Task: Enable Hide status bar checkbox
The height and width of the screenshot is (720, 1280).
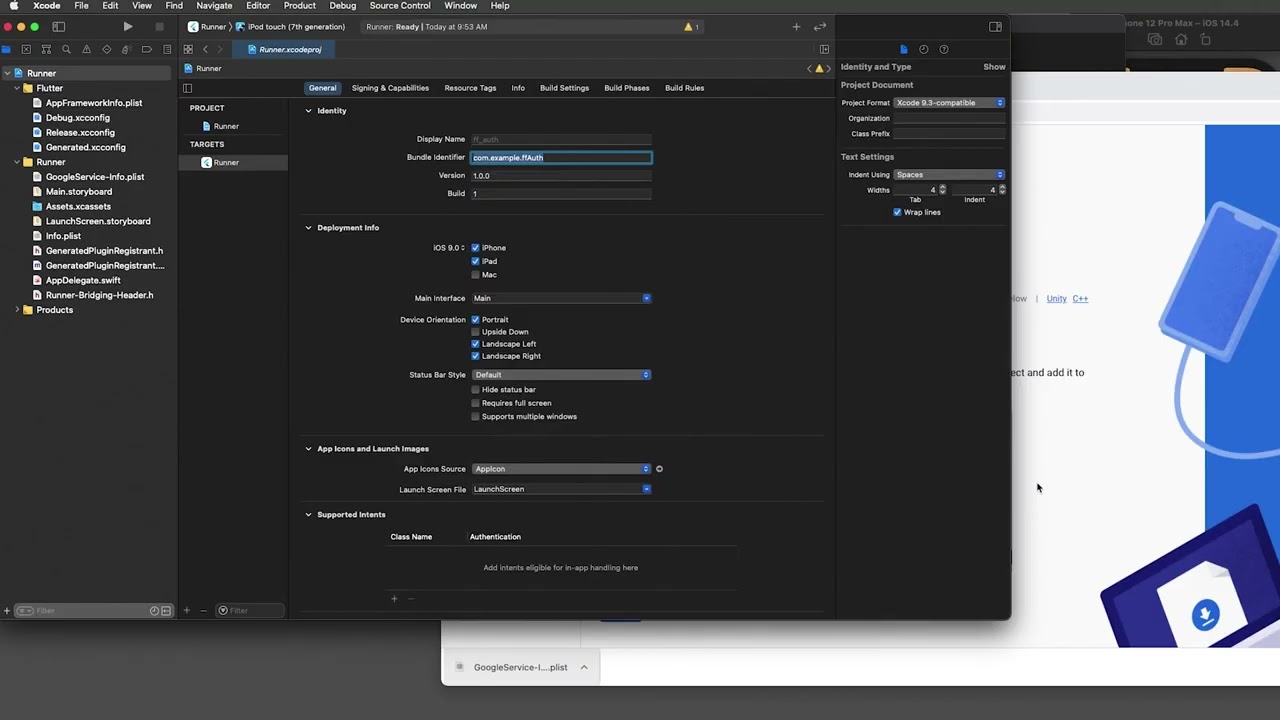Action: [475, 390]
